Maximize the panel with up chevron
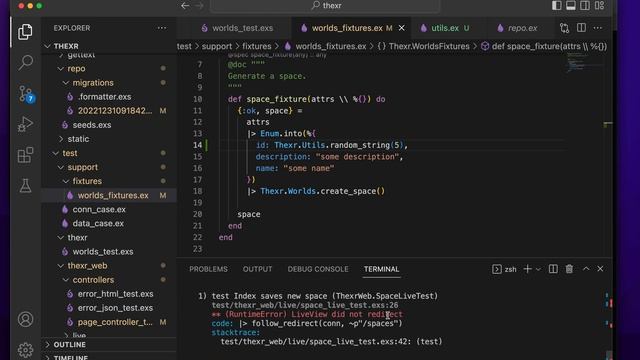Screen dimensions: 640x360 586,269
